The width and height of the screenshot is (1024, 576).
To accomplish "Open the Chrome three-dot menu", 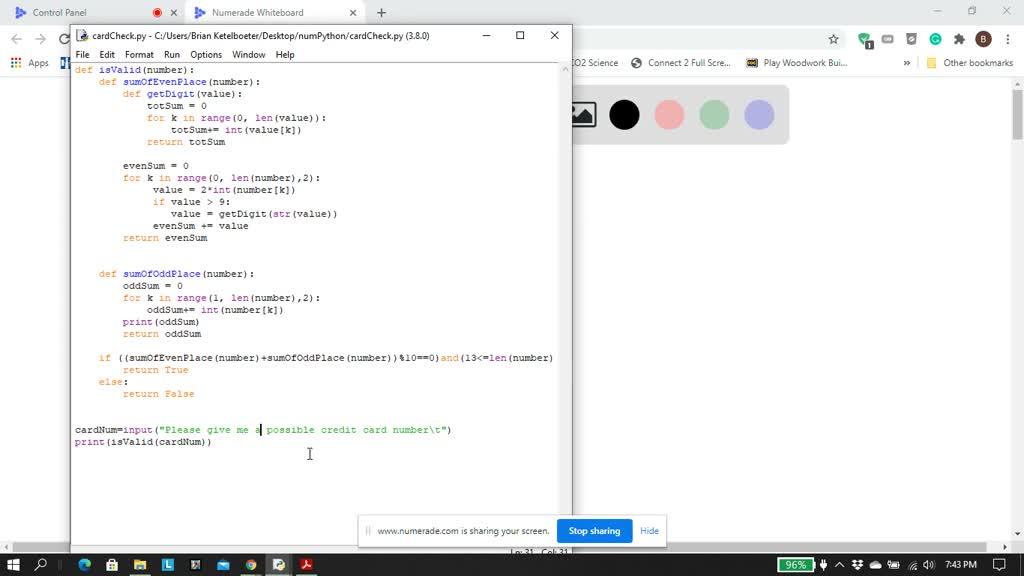I will [1006, 39].
